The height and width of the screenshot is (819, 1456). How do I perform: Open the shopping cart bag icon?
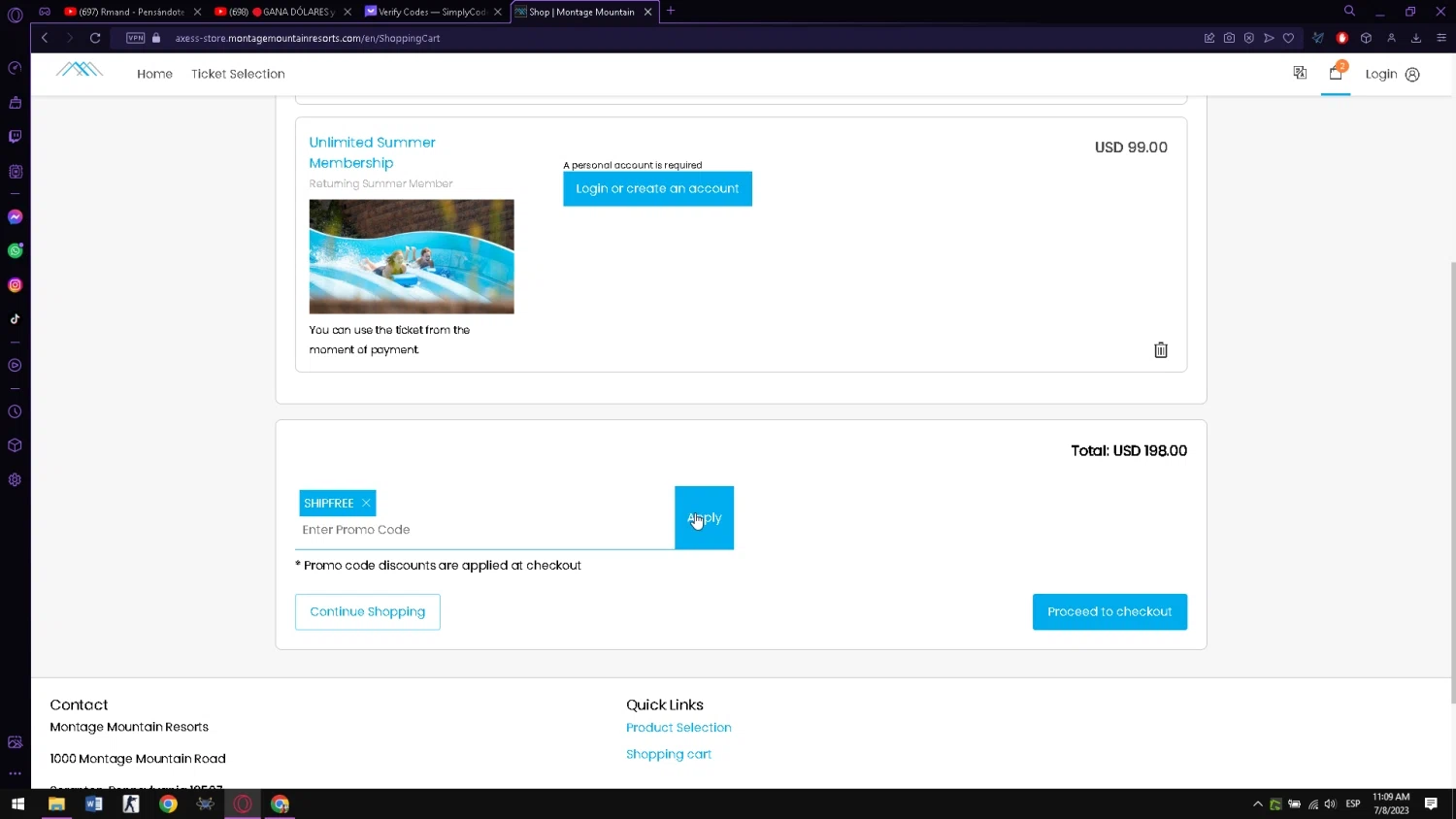pyautogui.click(x=1336, y=73)
